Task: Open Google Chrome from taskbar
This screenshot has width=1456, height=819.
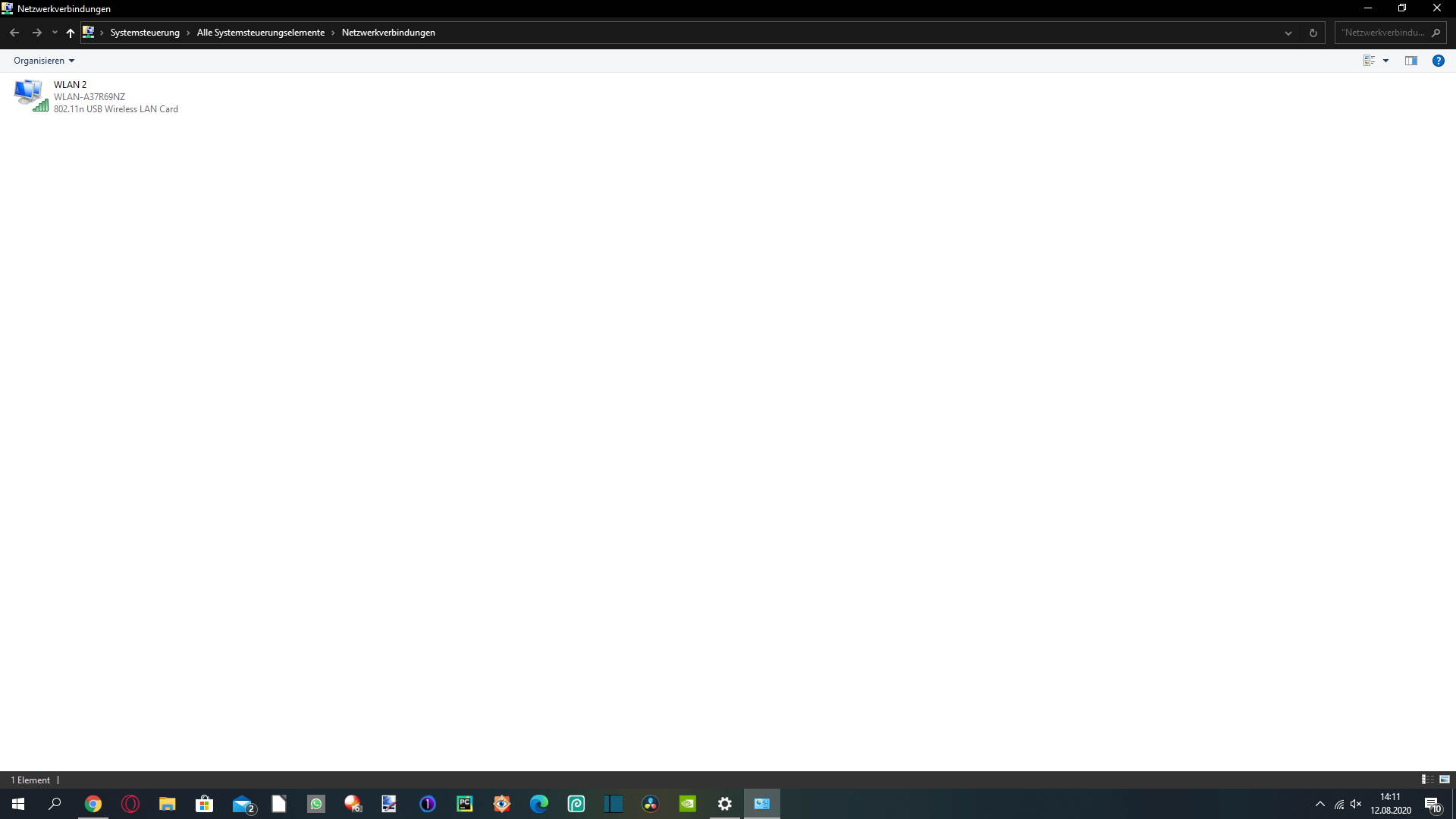Action: [x=93, y=804]
